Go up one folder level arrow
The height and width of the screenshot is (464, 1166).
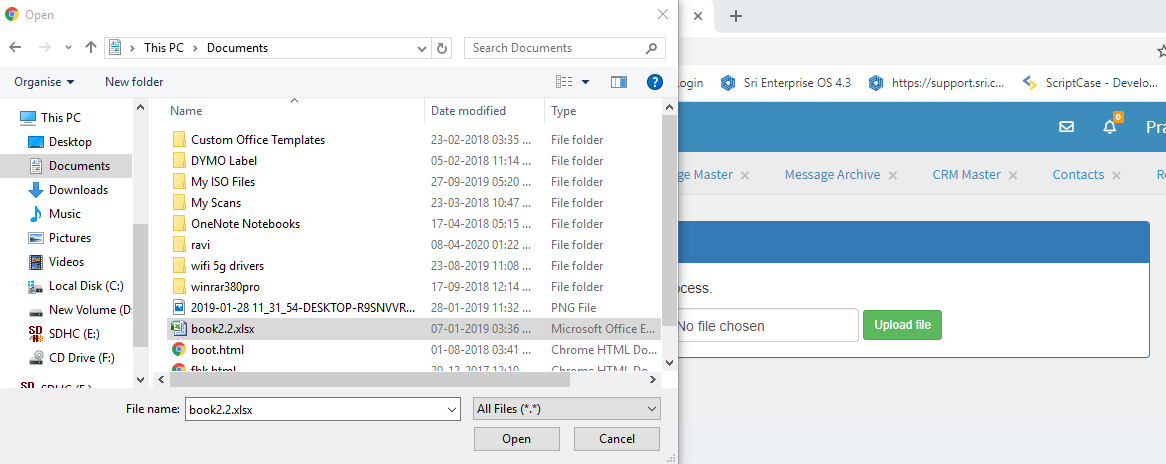(91, 48)
